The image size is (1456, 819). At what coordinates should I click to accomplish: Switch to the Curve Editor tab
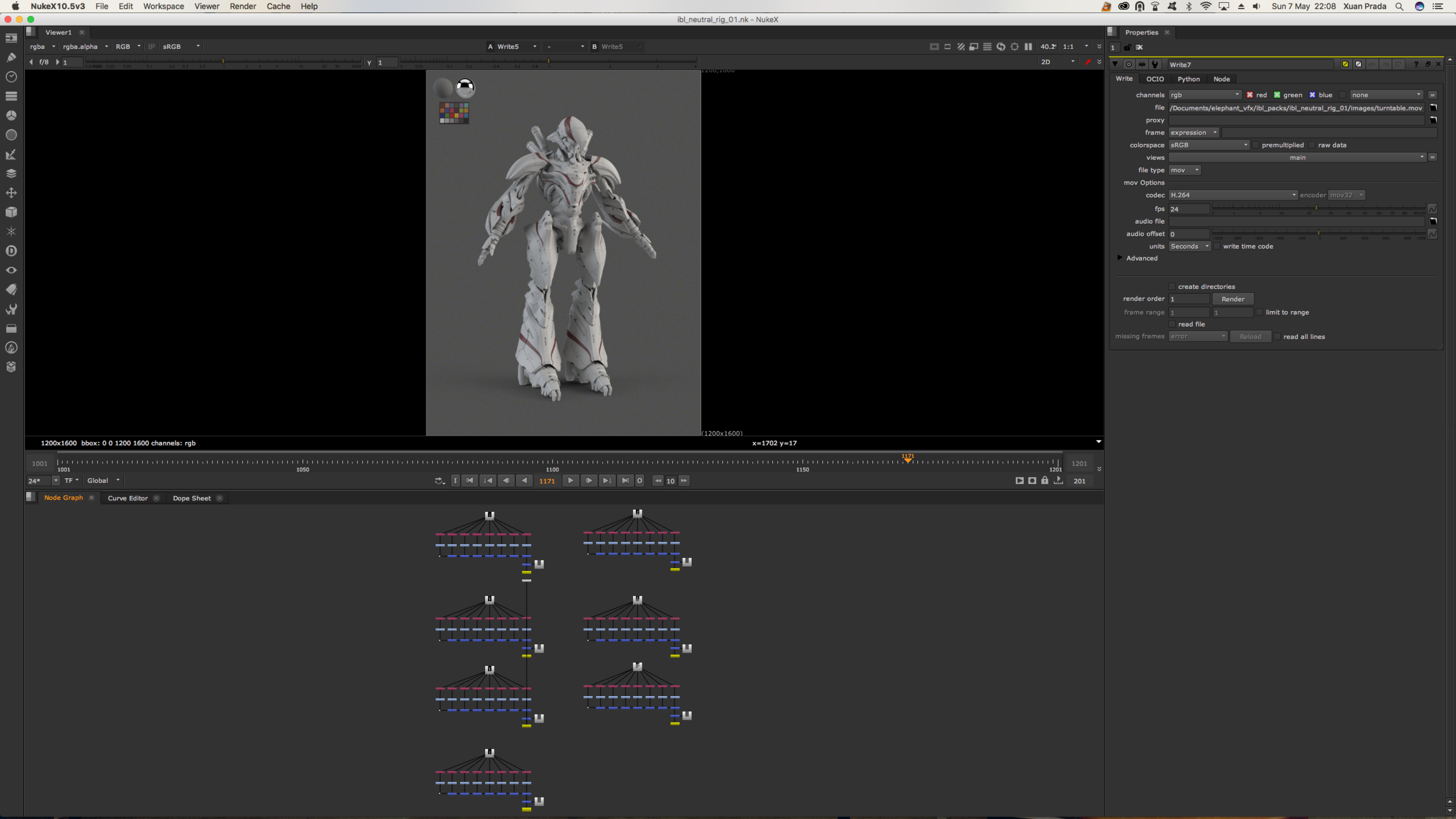(x=128, y=498)
